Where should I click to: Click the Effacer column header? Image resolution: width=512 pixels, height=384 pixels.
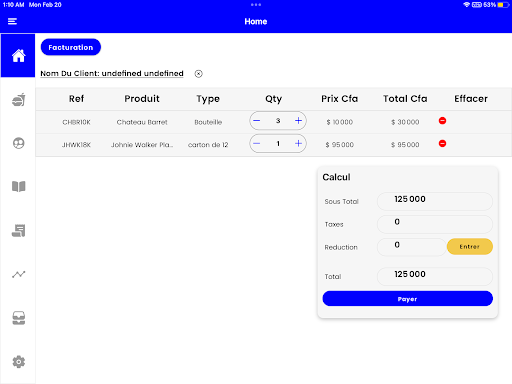pyautogui.click(x=471, y=99)
